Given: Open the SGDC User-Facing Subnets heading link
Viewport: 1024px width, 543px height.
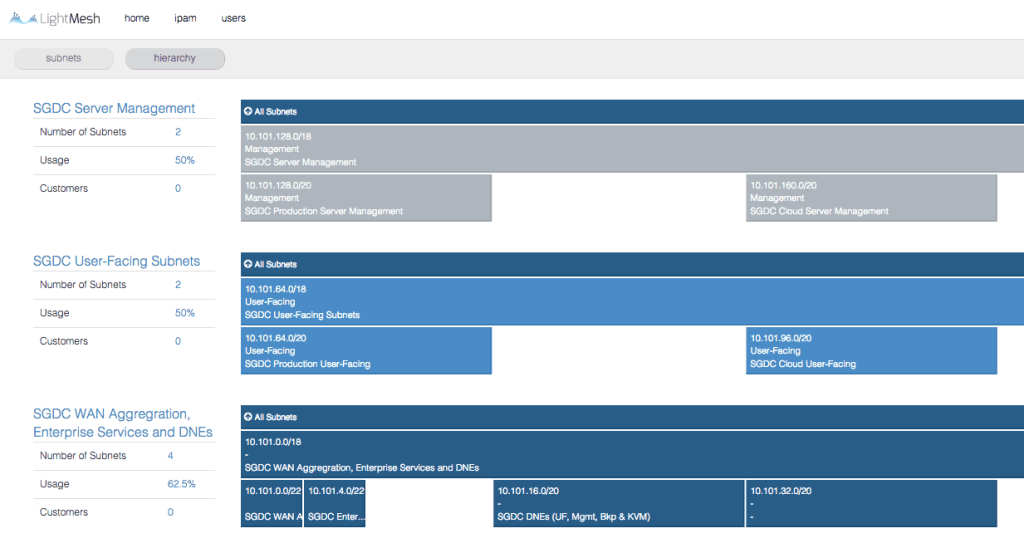Looking at the screenshot, I should pos(116,261).
